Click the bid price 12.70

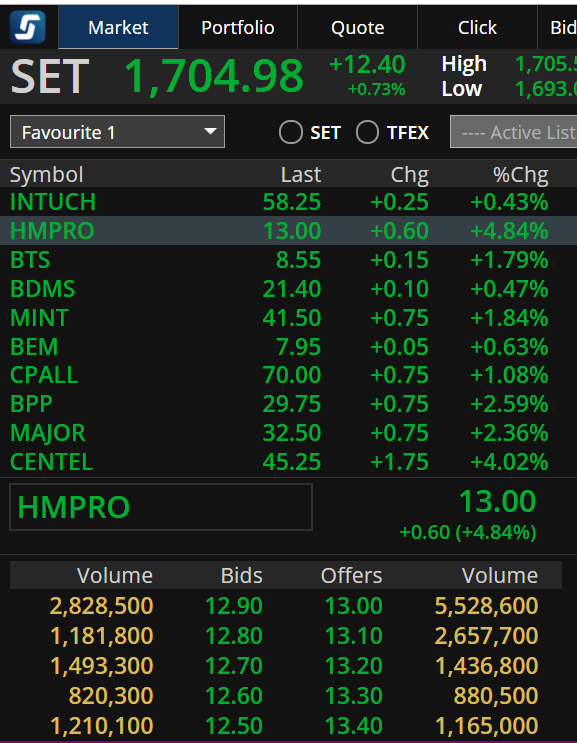pyautogui.click(x=234, y=665)
